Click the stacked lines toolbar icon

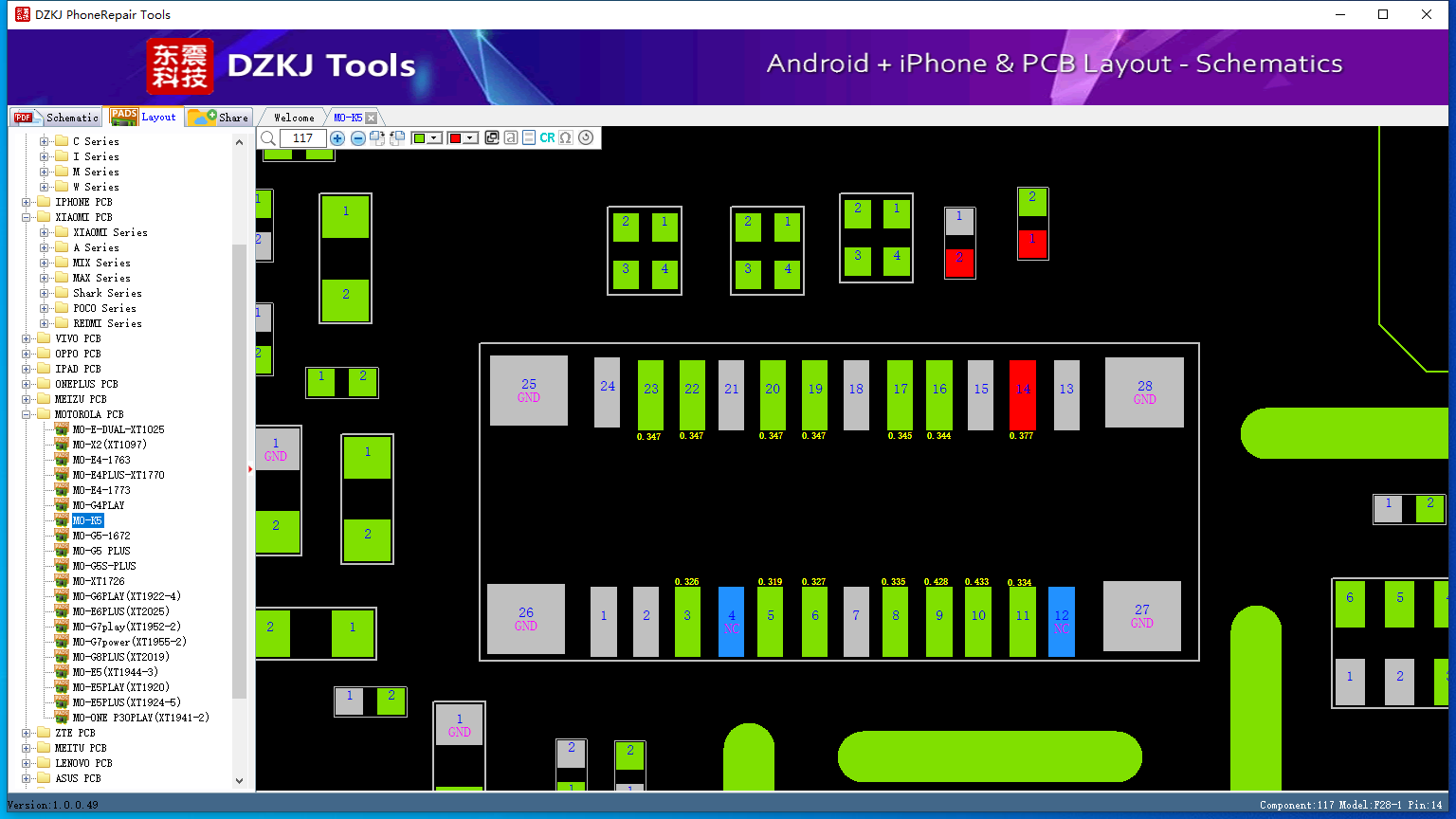click(529, 138)
